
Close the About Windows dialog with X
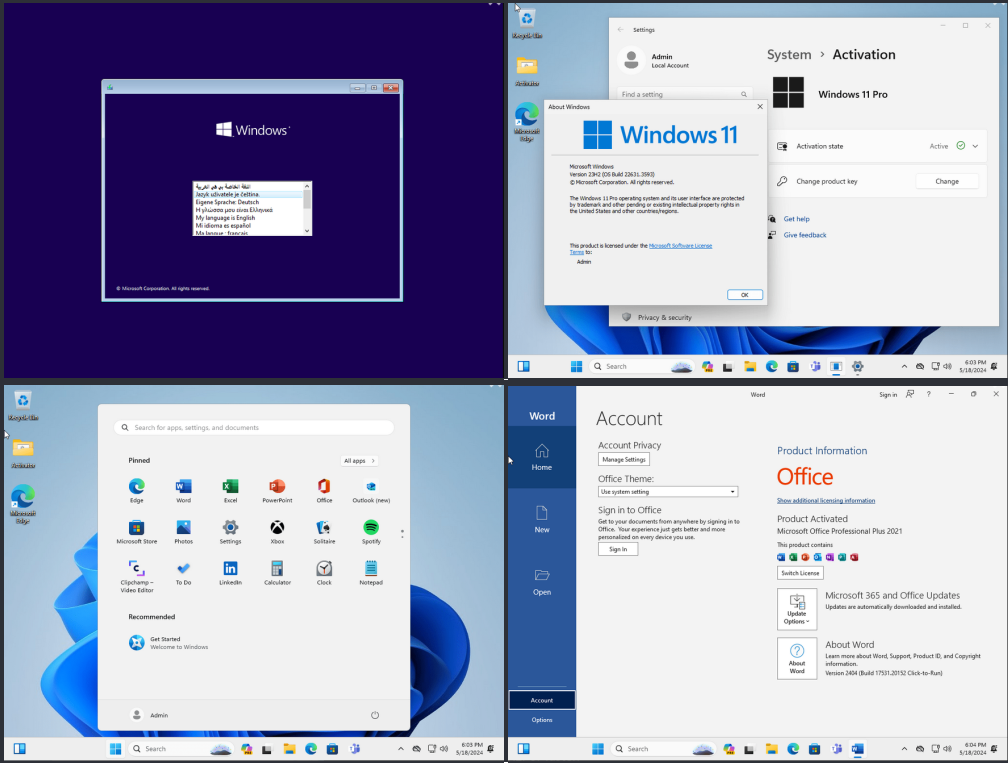(760, 107)
